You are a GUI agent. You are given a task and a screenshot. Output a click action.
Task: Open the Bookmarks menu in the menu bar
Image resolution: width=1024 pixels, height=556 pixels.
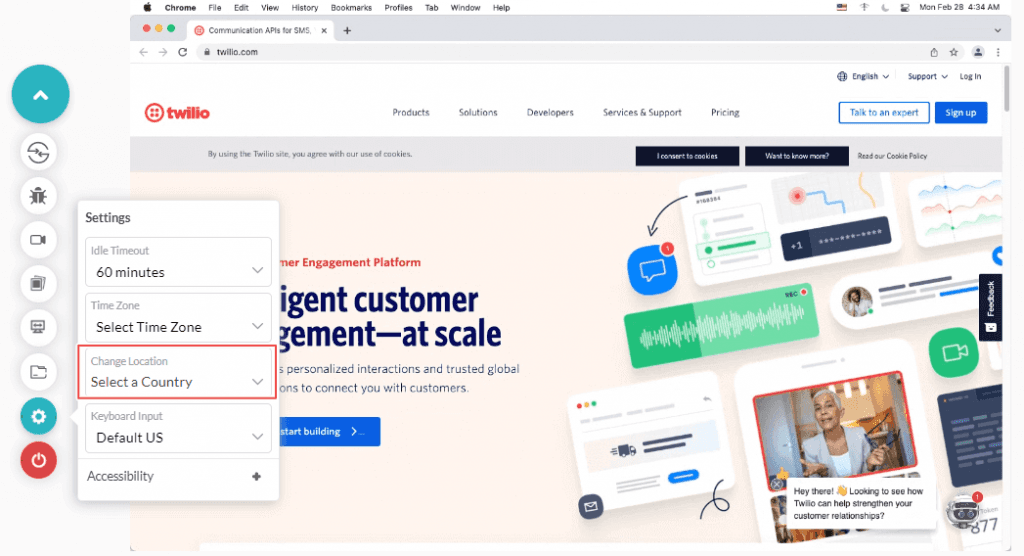click(350, 7)
